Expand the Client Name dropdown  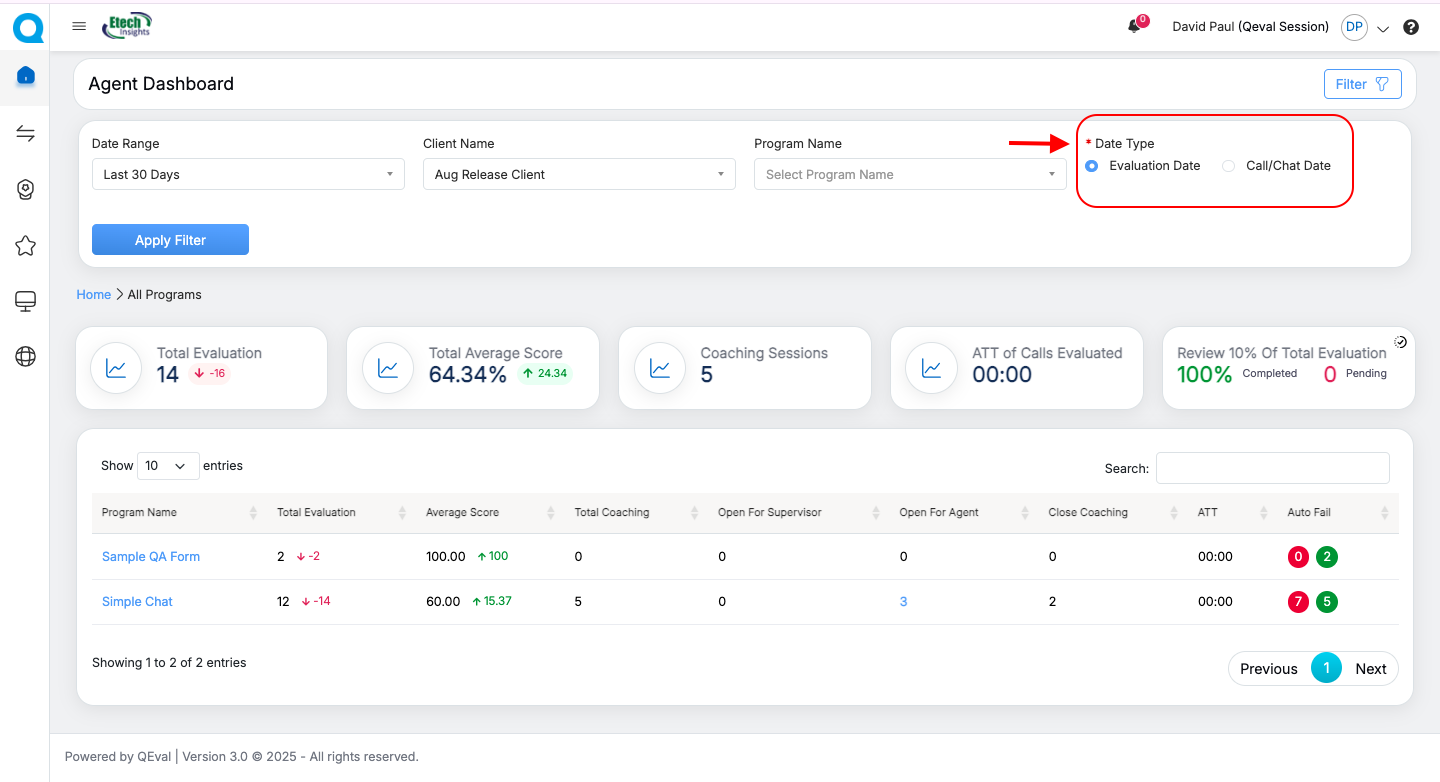click(x=579, y=175)
